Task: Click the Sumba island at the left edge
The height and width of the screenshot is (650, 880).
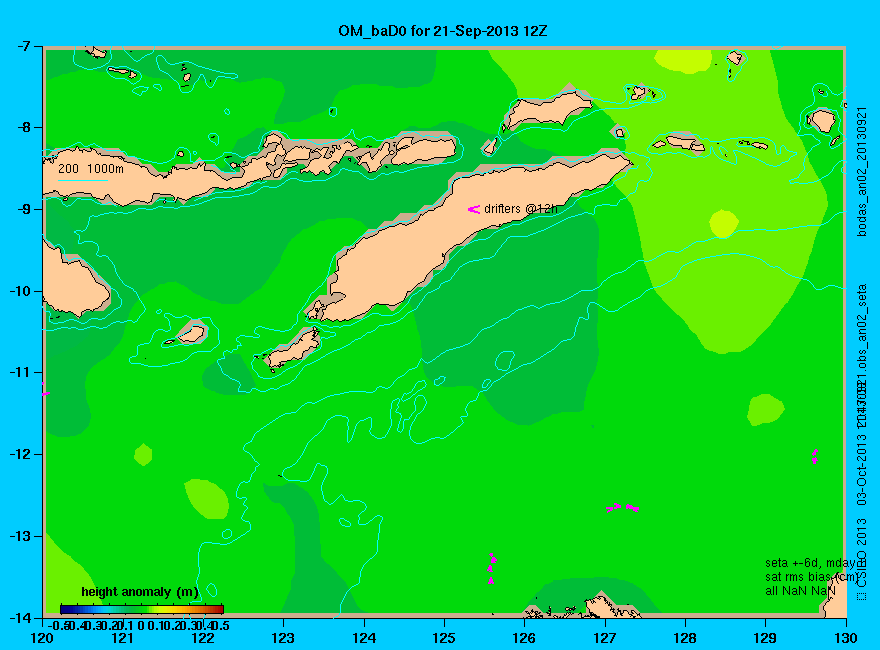Action: 75,281
